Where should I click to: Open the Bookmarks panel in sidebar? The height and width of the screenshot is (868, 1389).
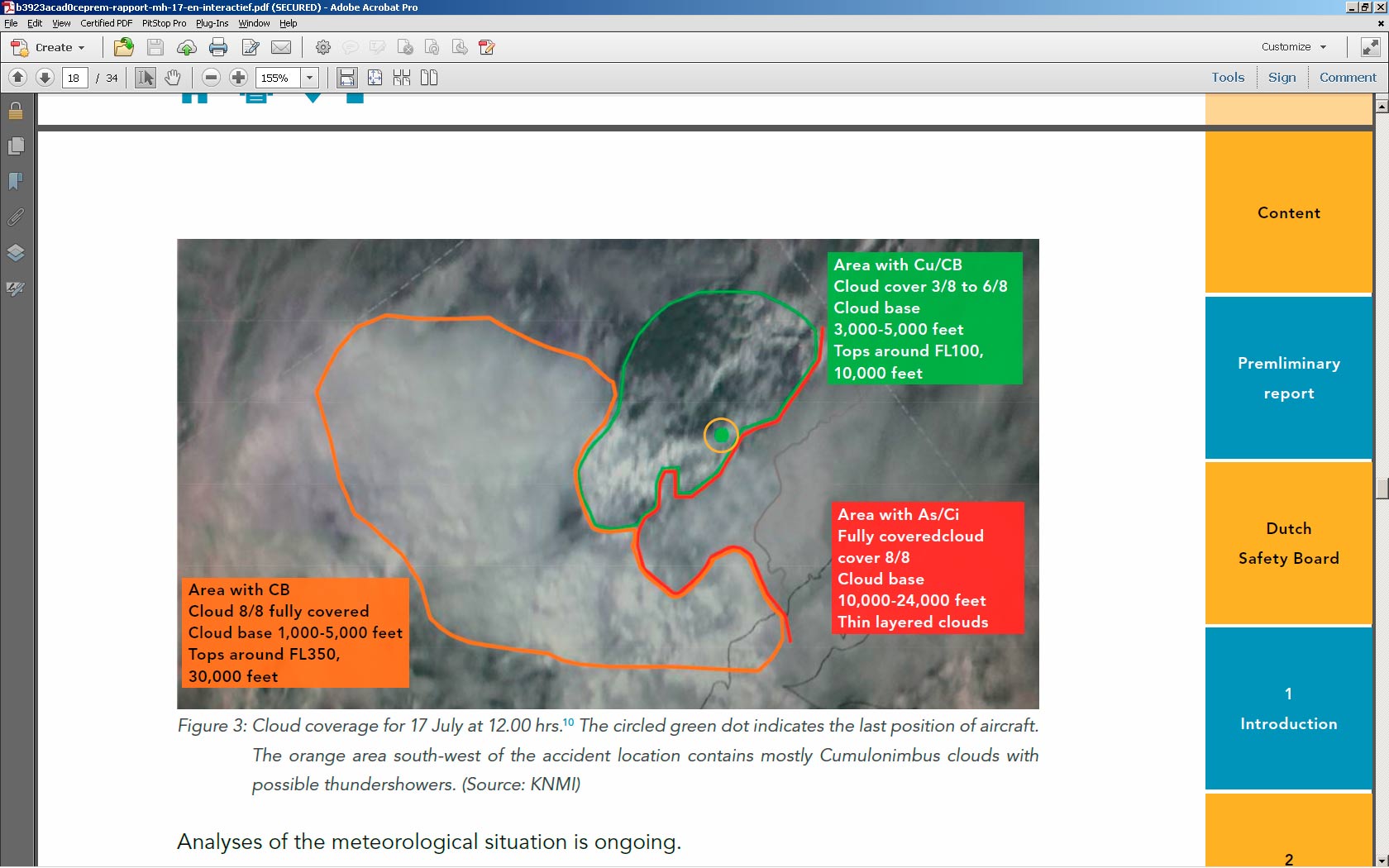(x=16, y=182)
